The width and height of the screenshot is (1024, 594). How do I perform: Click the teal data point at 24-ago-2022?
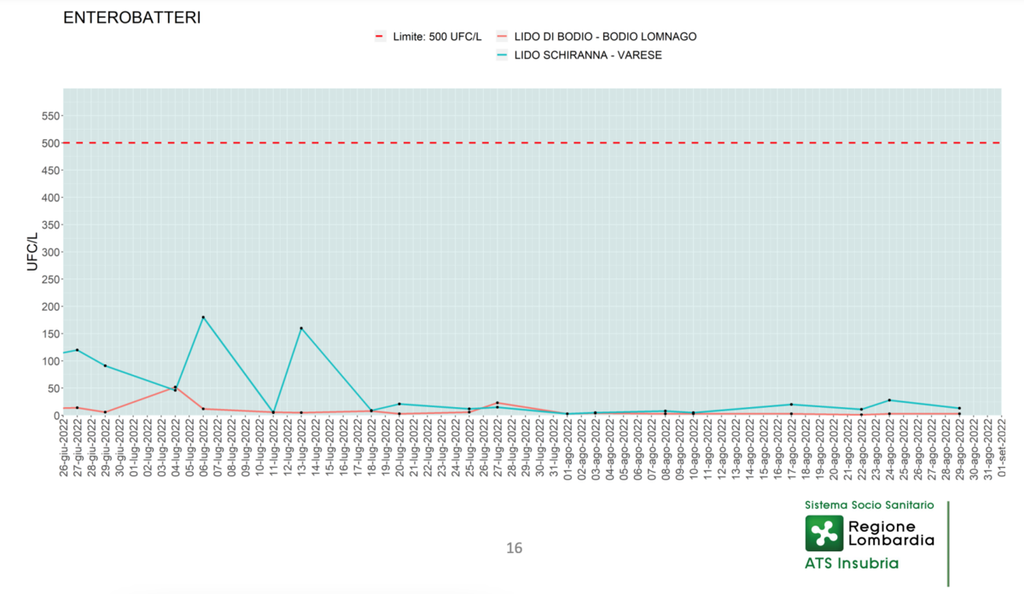[889, 400]
